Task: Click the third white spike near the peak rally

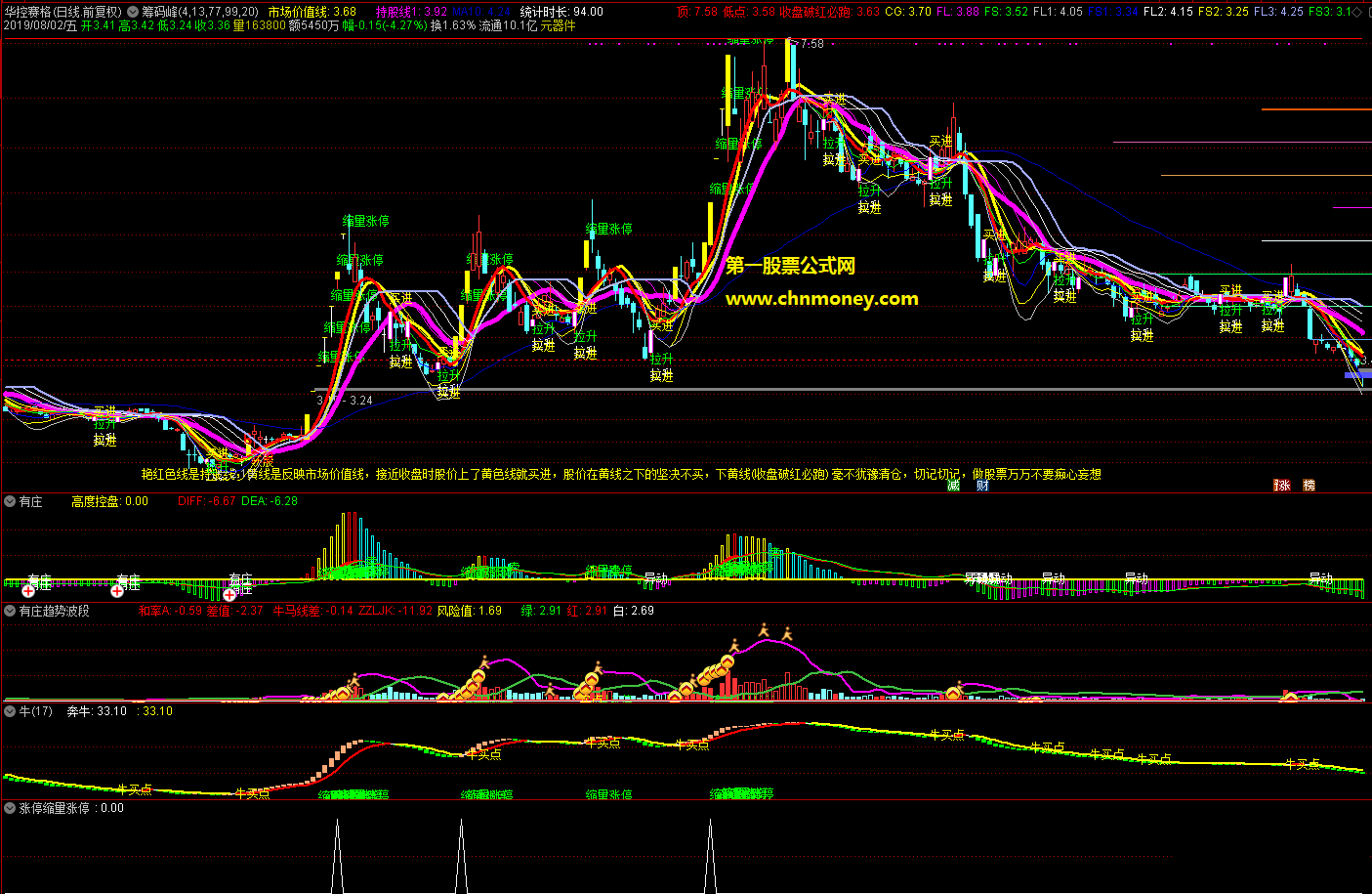Action: [710, 856]
